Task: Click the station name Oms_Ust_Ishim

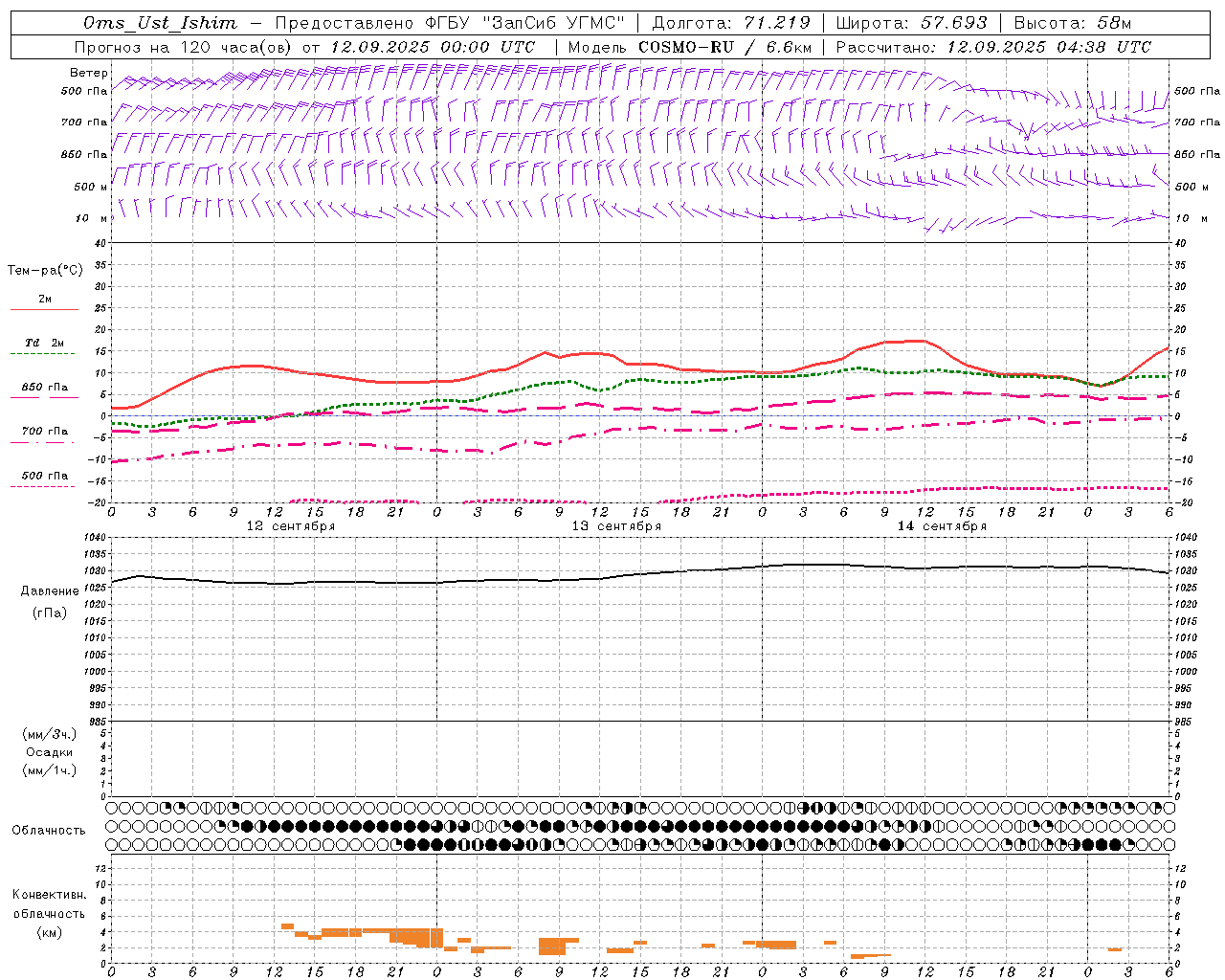Action: pos(160,23)
